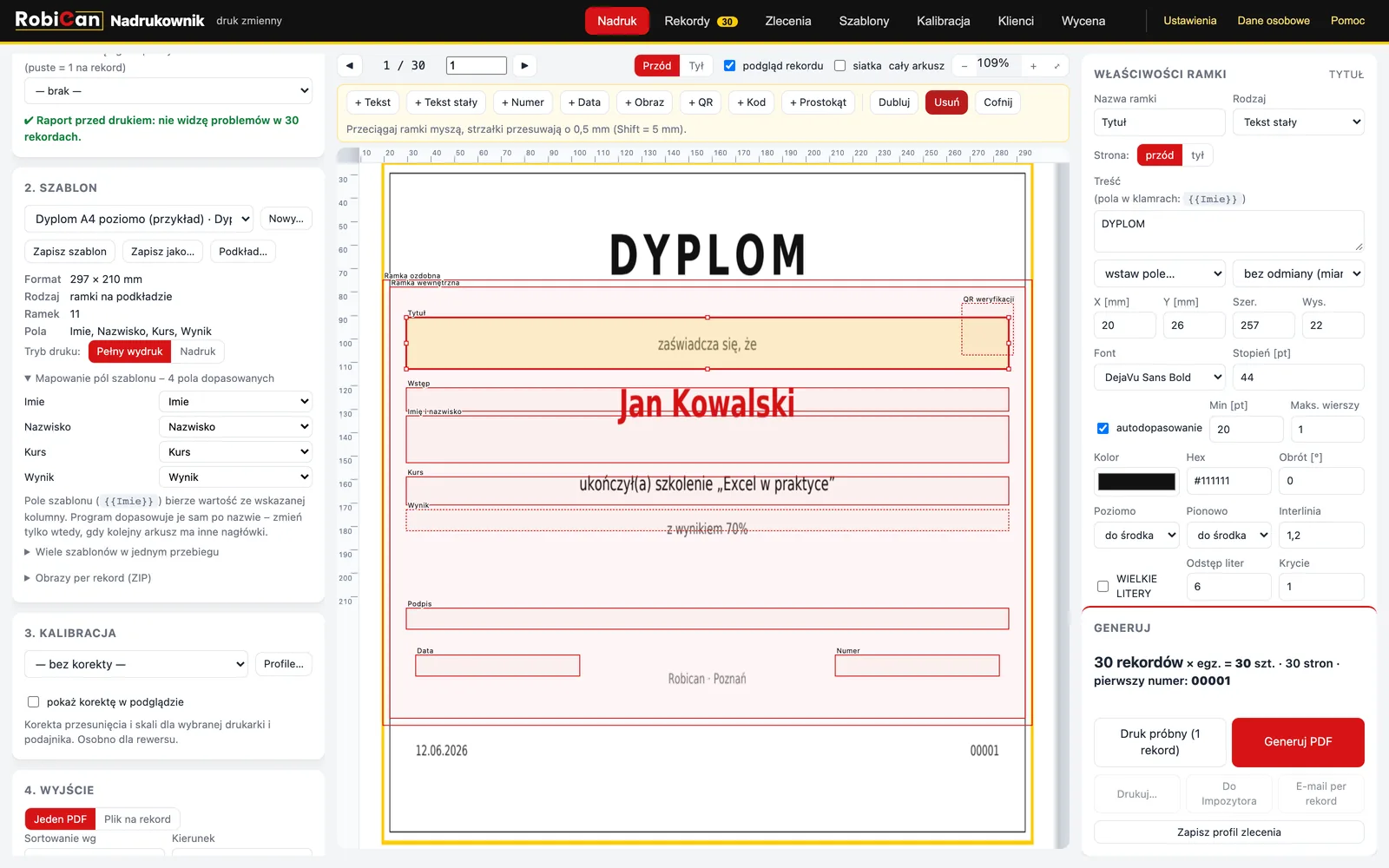Viewport: 1389px width, 868px height.
Task: Open the Pomoc link
Action: (1347, 21)
